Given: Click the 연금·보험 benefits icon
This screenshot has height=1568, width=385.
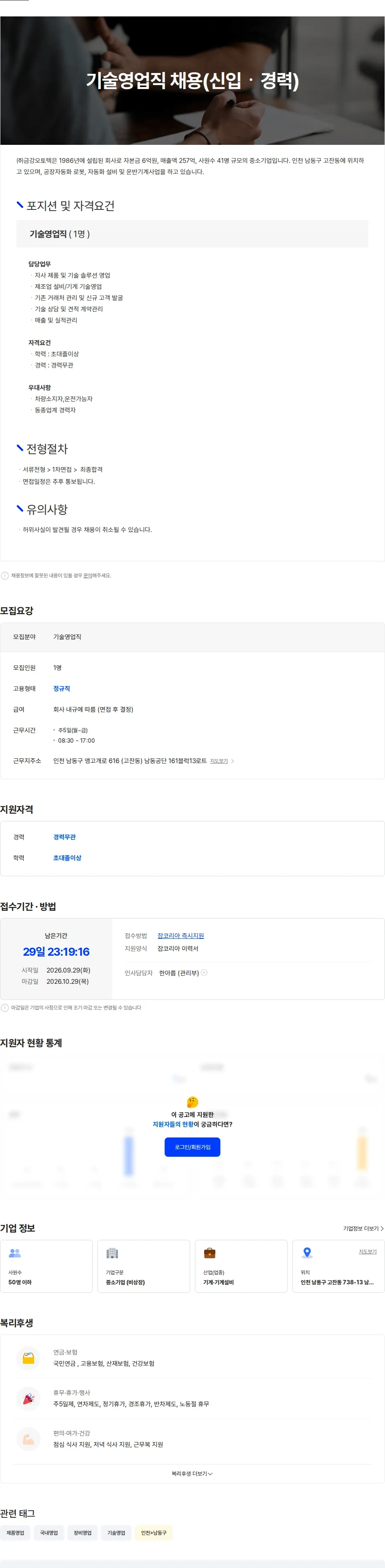Looking at the screenshot, I should click(x=28, y=1358).
